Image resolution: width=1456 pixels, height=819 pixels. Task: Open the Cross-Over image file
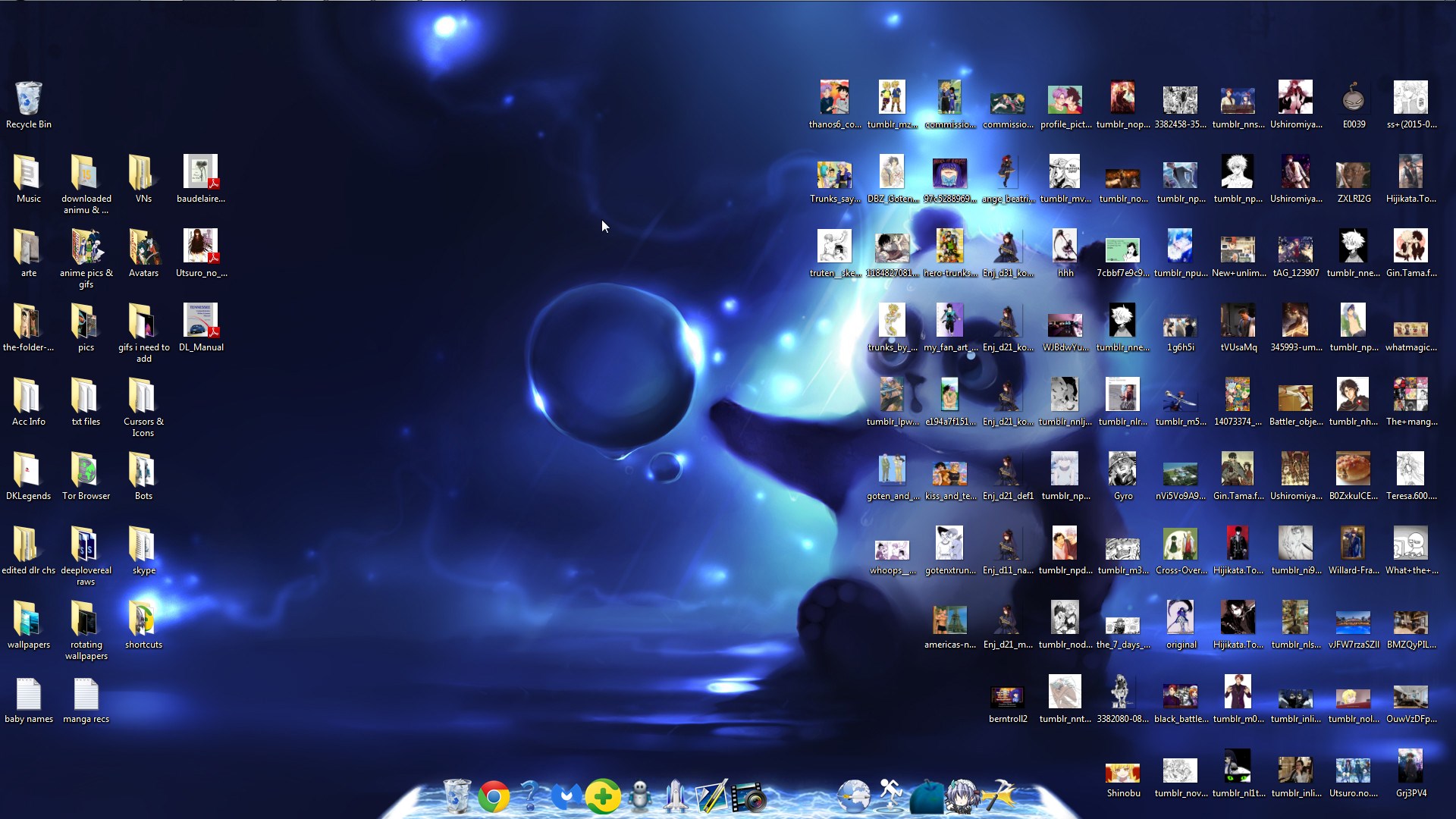(x=1180, y=551)
